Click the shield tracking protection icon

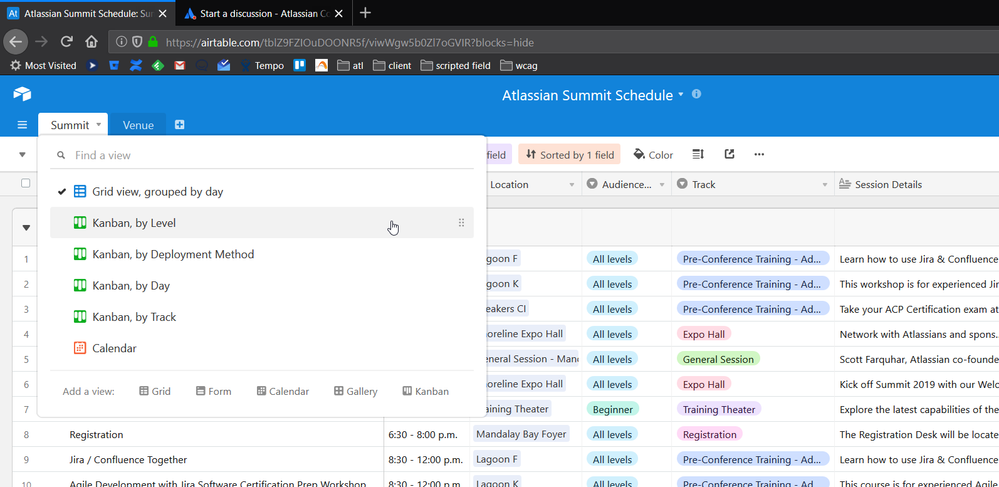(x=137, y=42)
